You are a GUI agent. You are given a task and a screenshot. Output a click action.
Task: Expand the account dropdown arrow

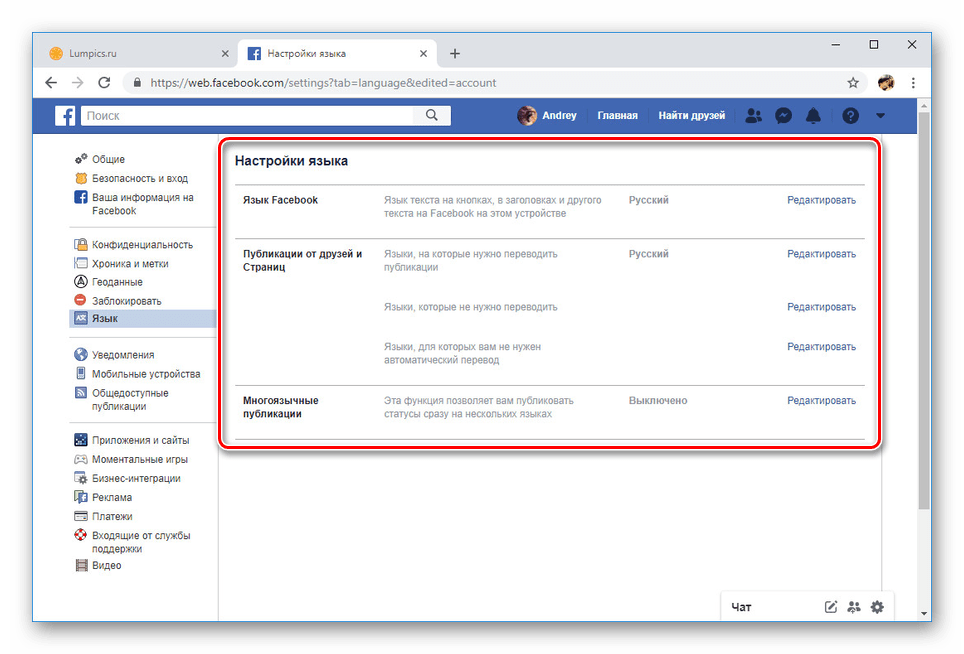880,116
